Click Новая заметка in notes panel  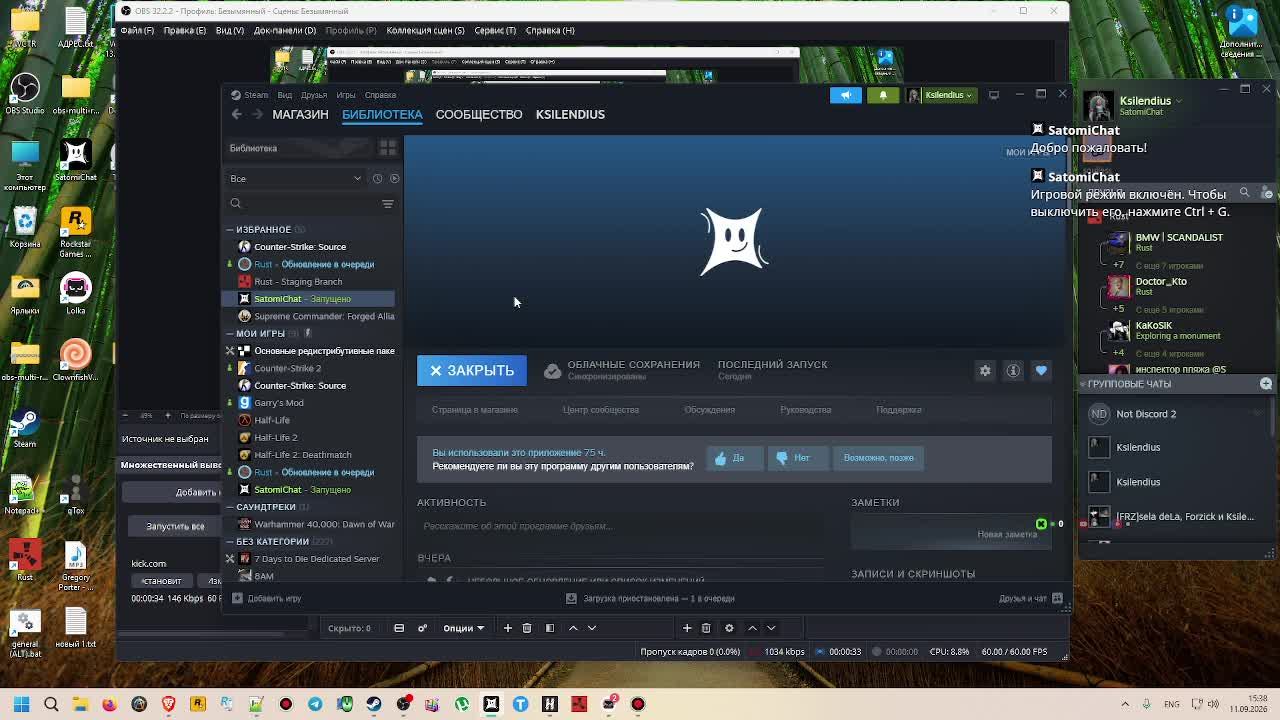point(1007,534)
